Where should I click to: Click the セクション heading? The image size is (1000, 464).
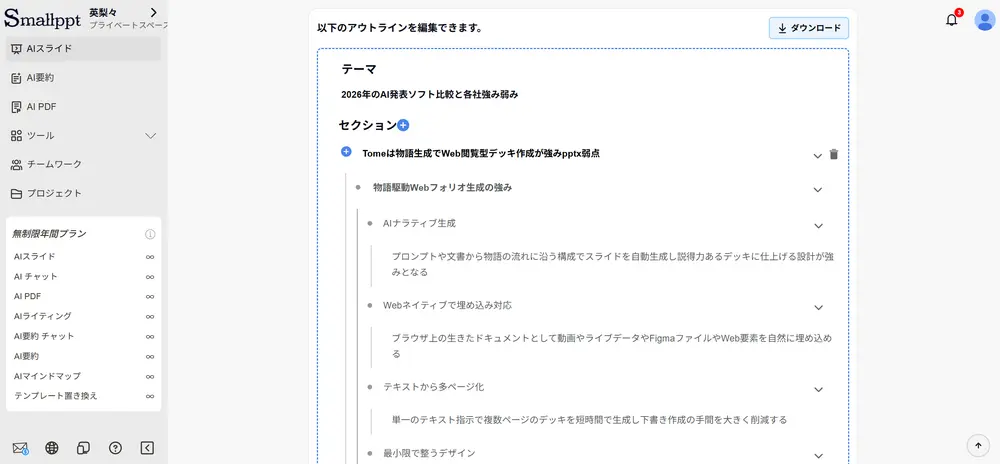[x=367, y=125]
